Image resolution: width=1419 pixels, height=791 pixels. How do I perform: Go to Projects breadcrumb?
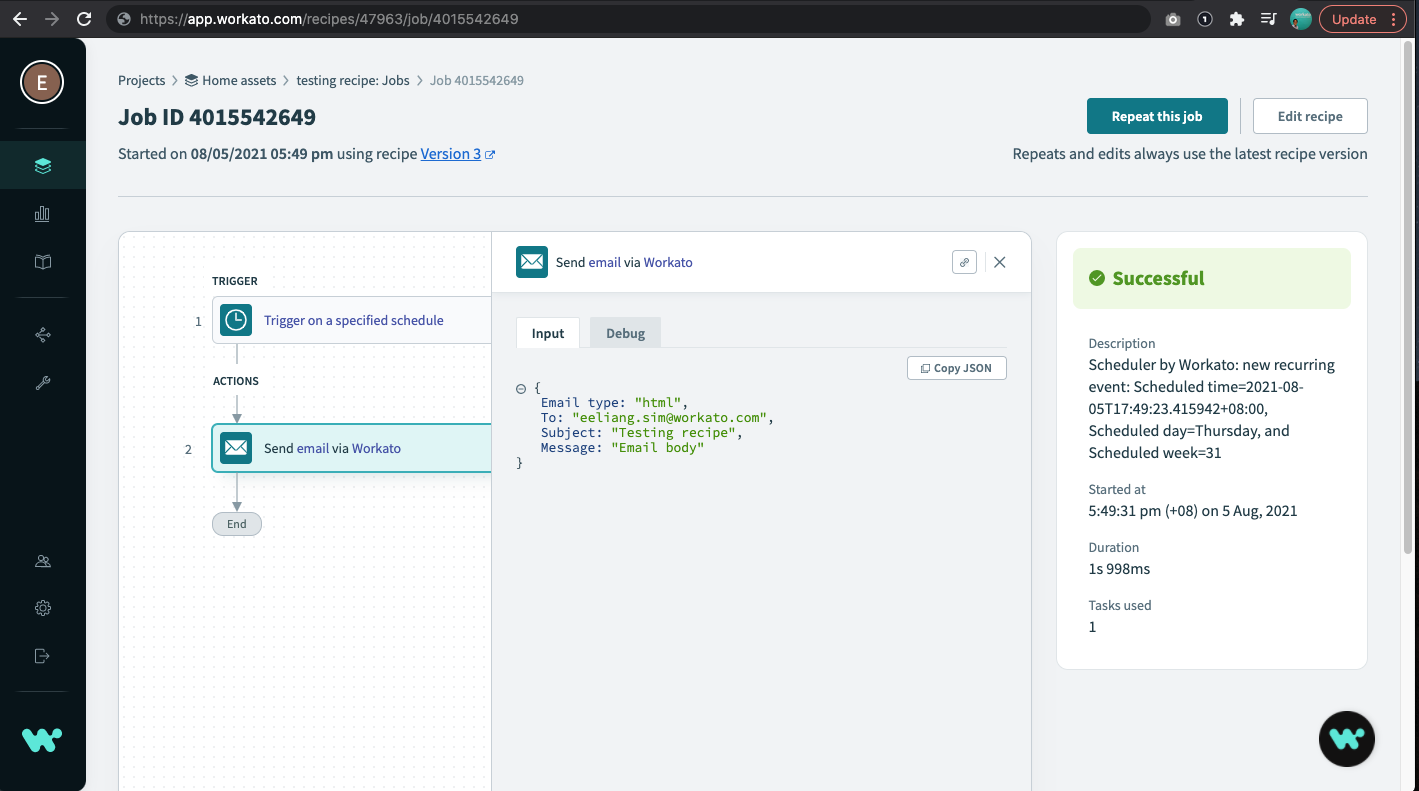142,80
